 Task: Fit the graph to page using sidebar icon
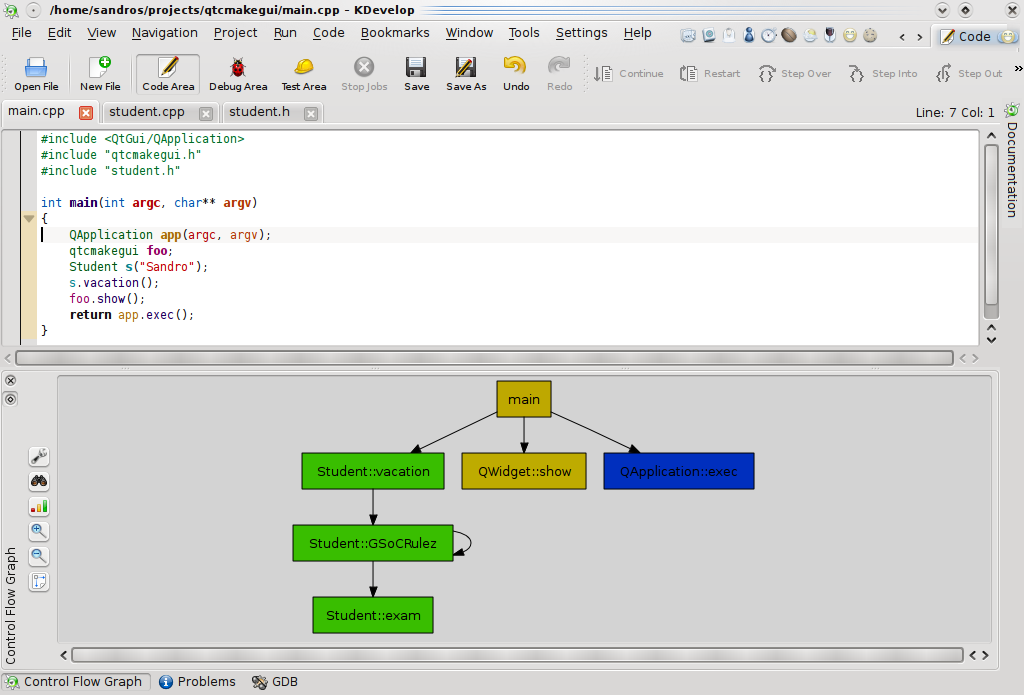tap(38, 581)
